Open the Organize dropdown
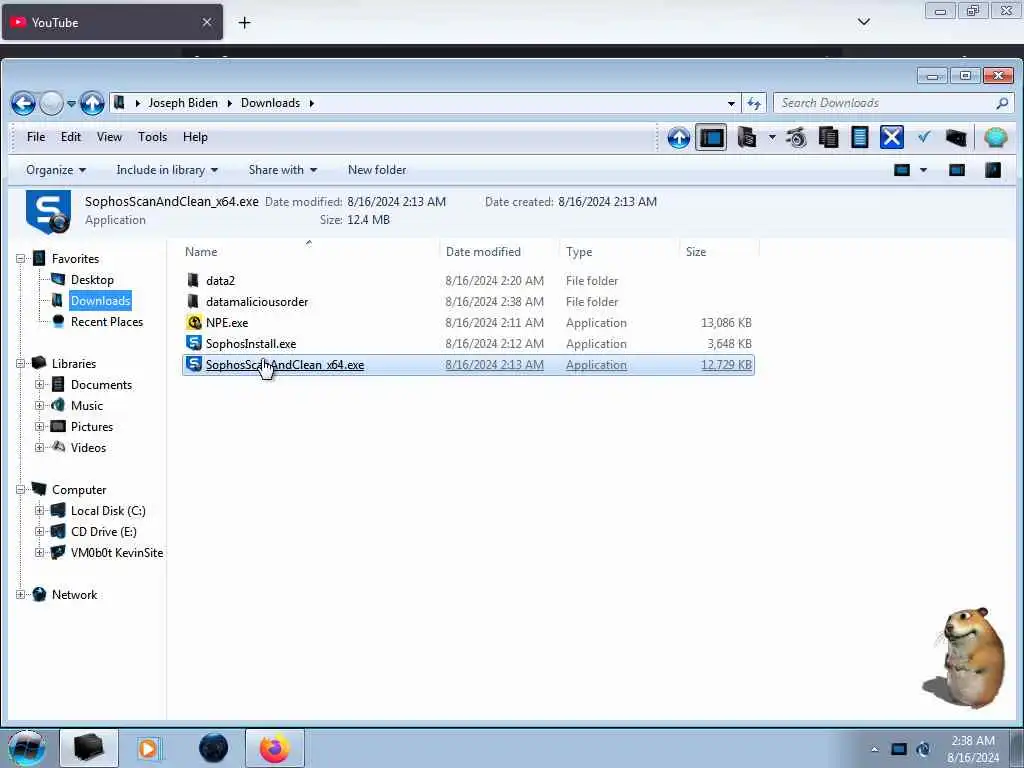The width and height of the screenshot is (1024, 768). pos(56,170)
